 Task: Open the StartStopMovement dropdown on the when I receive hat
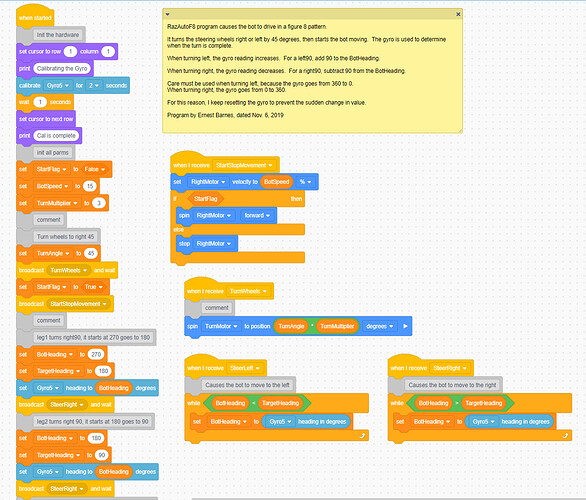click(244, 165)
